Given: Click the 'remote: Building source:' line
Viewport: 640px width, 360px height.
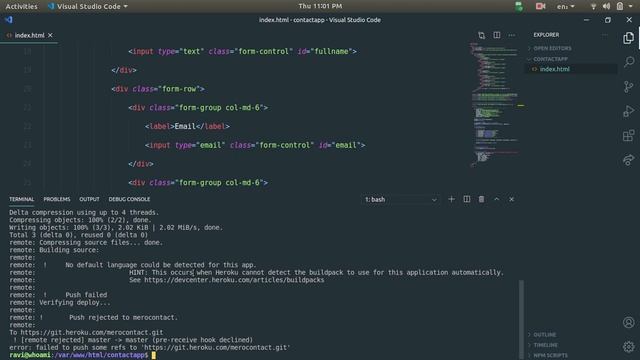Looking at the screenshot, I should pyautogui.click(x=54, y=250).
